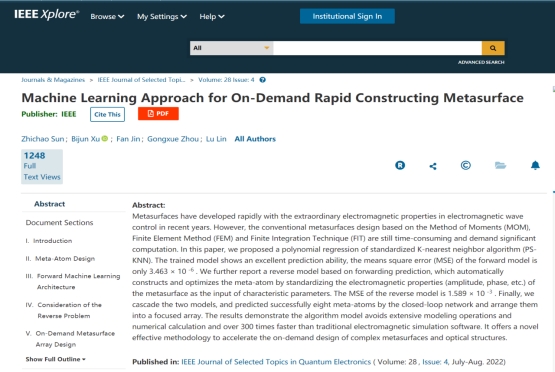Expand the My Settings menu
The width and height of the screenshot is (555, 372).
[x=162, y=17]
